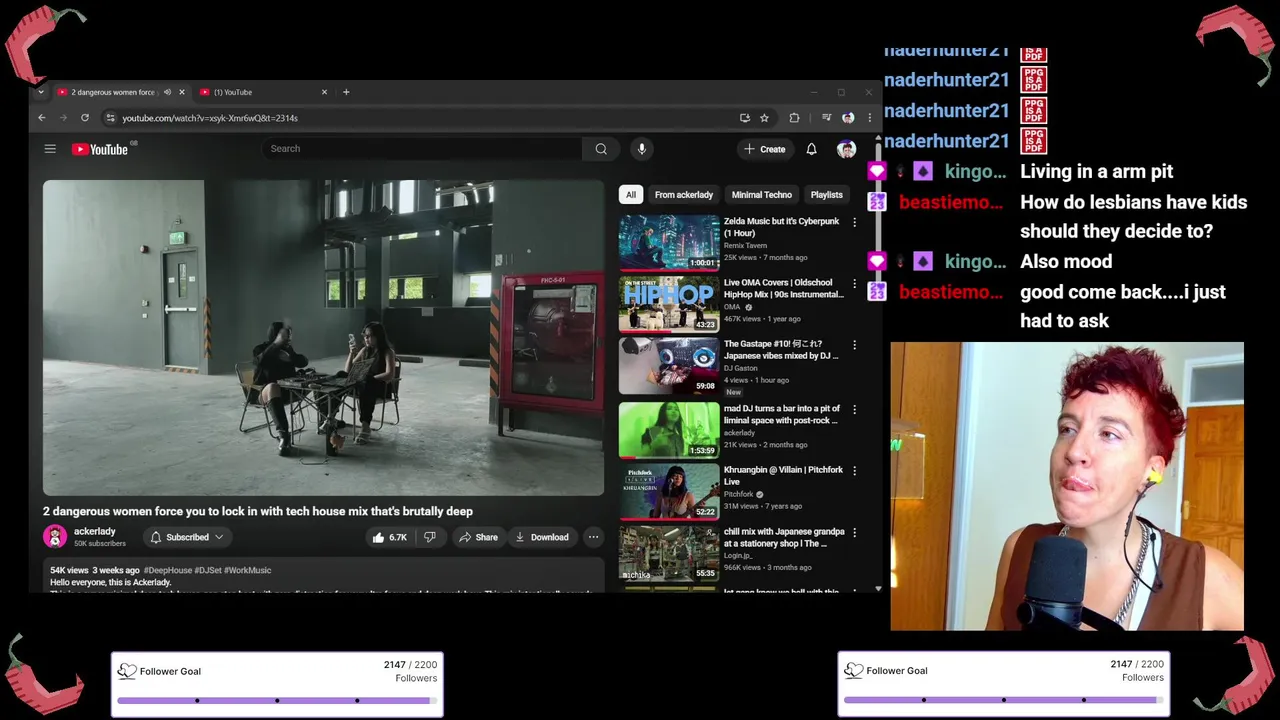The image size is (1280, 720).
Task: Select 'Minimal Techno' filter chip
Action: tap(762, 195)
